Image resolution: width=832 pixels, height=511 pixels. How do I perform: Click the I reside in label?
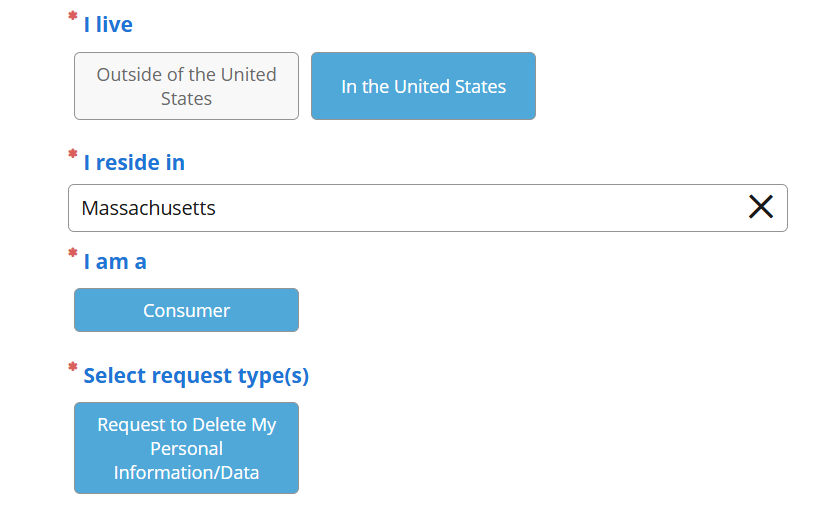click(134, 162)
